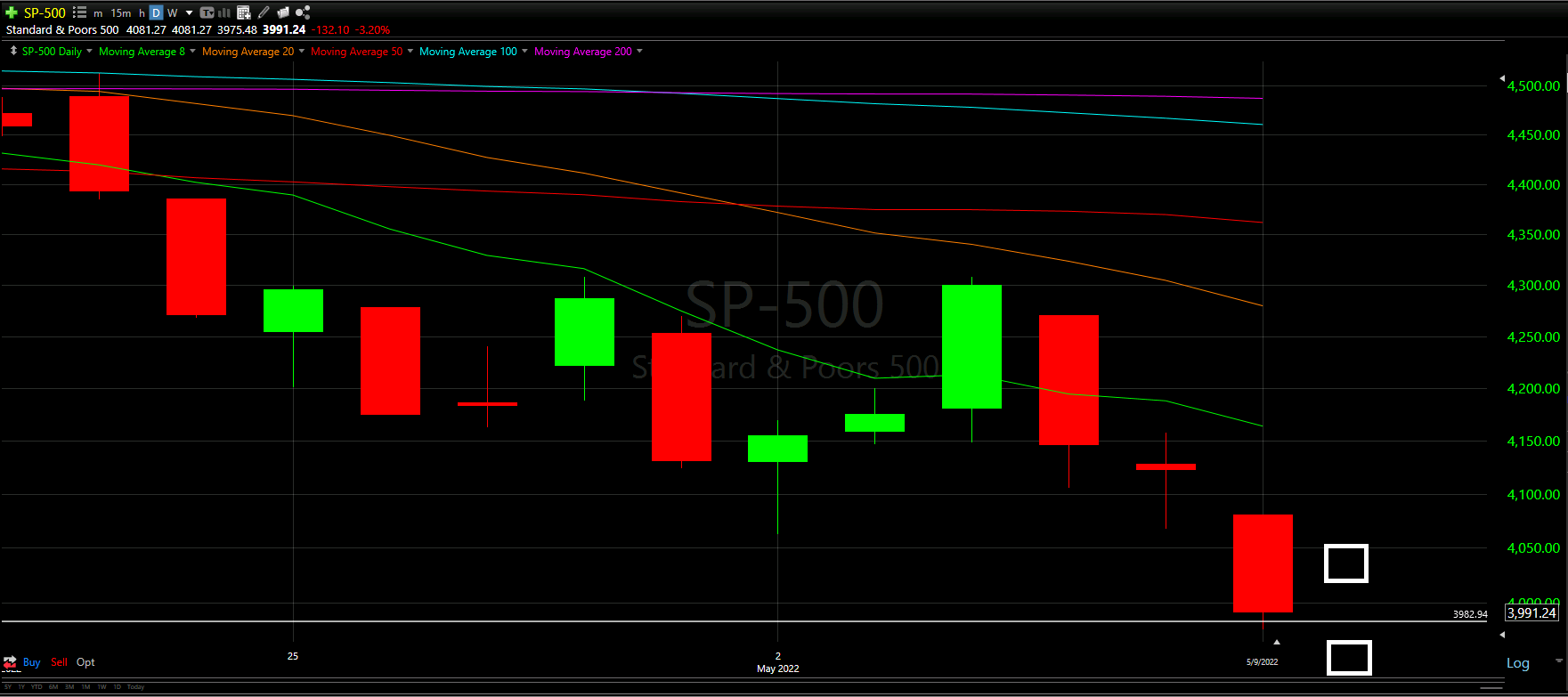Click the Sell link

pos(59,662)
